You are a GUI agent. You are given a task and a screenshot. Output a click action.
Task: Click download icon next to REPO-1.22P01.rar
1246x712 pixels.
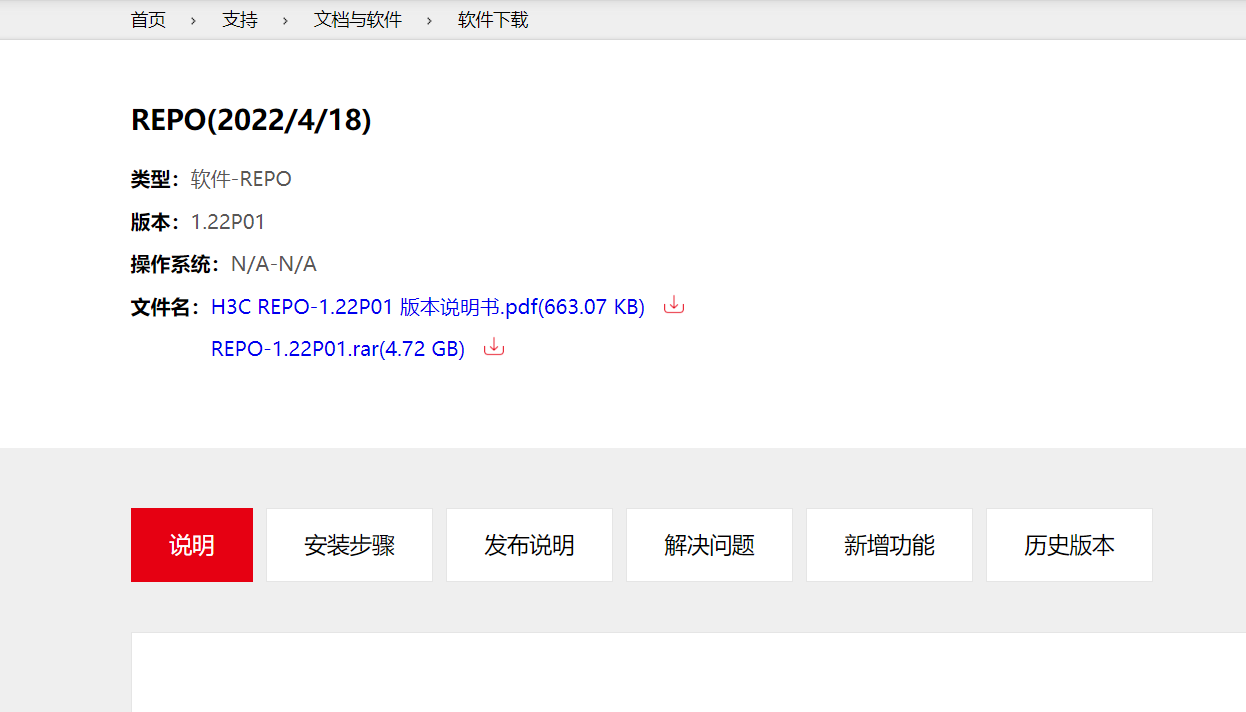[494, 348]
